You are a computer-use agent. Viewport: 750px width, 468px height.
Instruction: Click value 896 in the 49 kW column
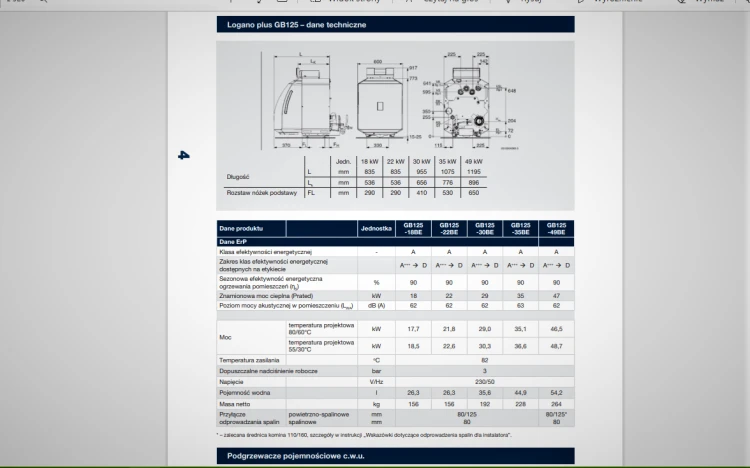pos(474,183)
